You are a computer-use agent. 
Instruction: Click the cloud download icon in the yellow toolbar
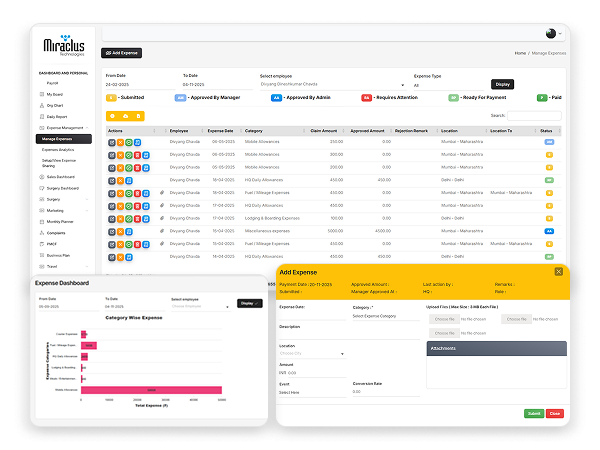pyautogui.click(x=126, y=116)
